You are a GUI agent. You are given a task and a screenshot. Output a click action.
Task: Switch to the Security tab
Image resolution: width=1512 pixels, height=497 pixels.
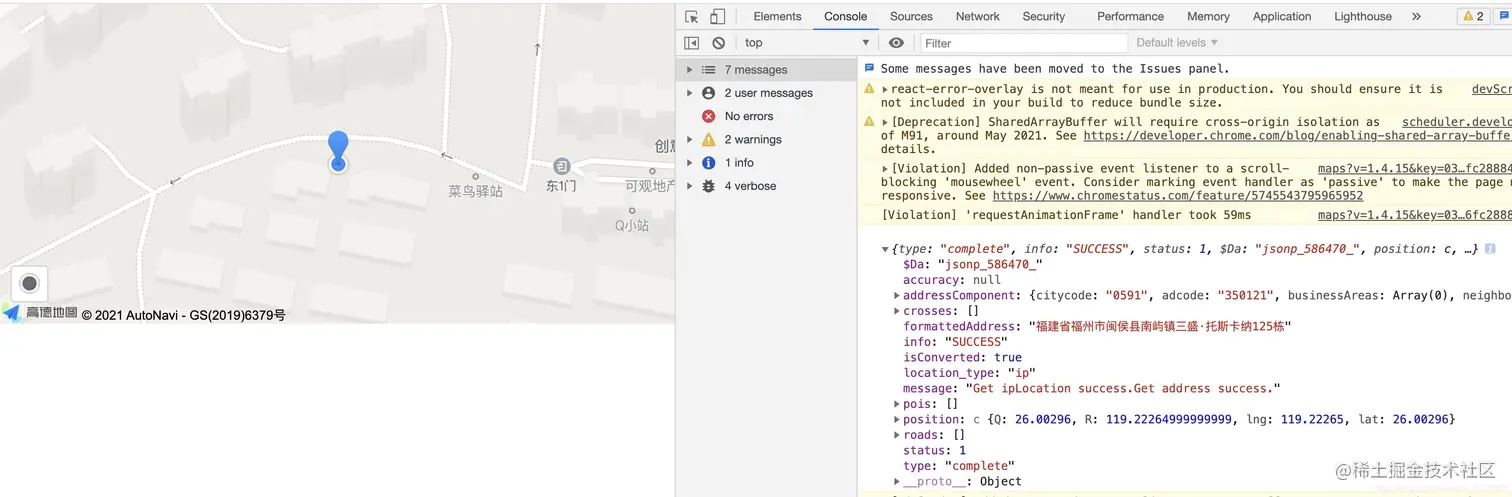1044,16
